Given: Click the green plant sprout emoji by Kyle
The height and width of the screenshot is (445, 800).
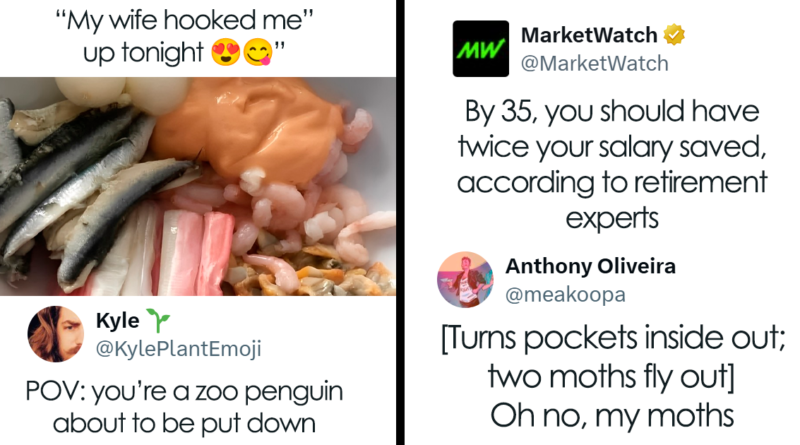Looking at the screenshot, I should [x=158, y=320].
